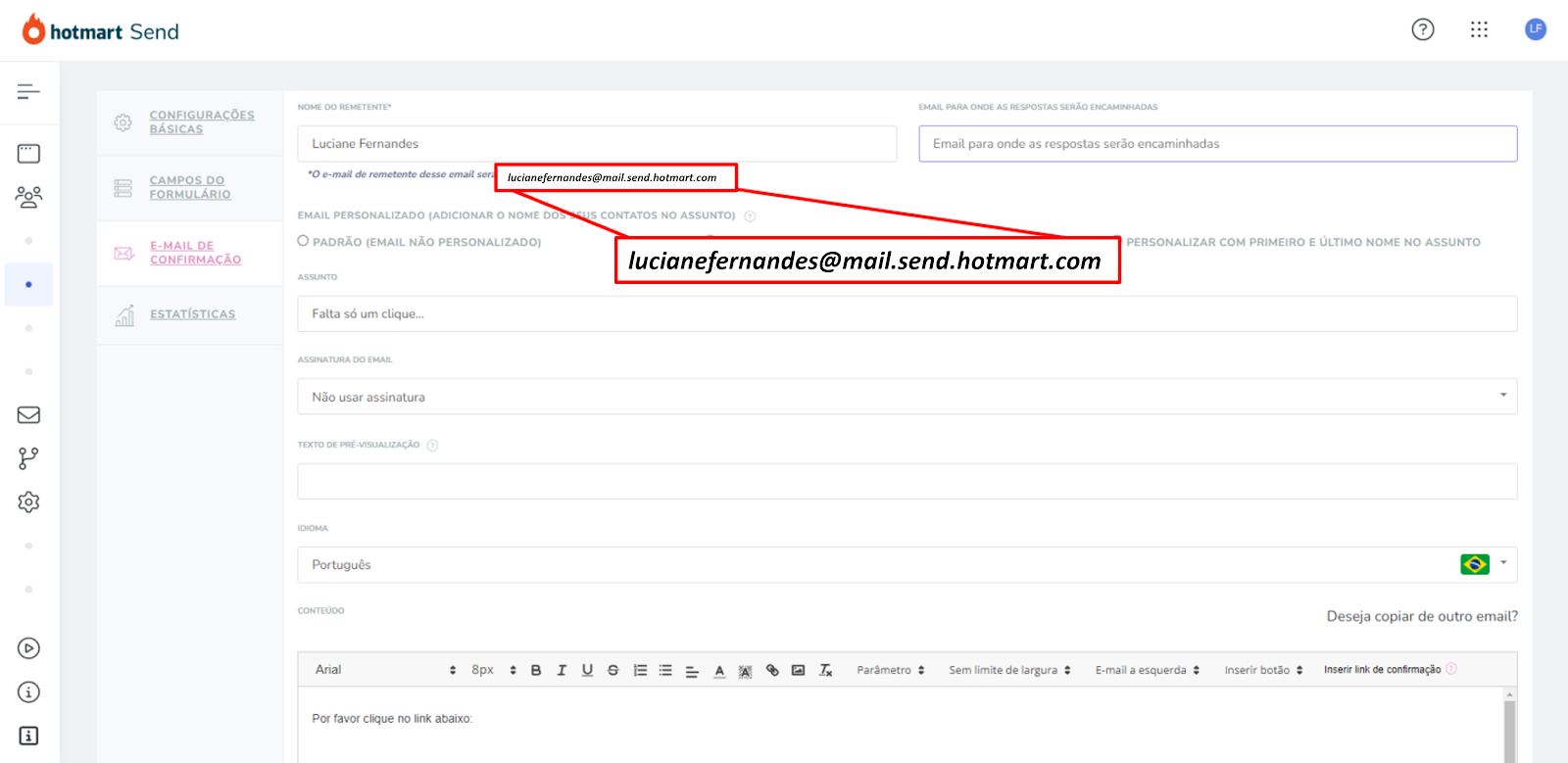Toggle the sidebar hamburger menu icon

coord(28,92)
